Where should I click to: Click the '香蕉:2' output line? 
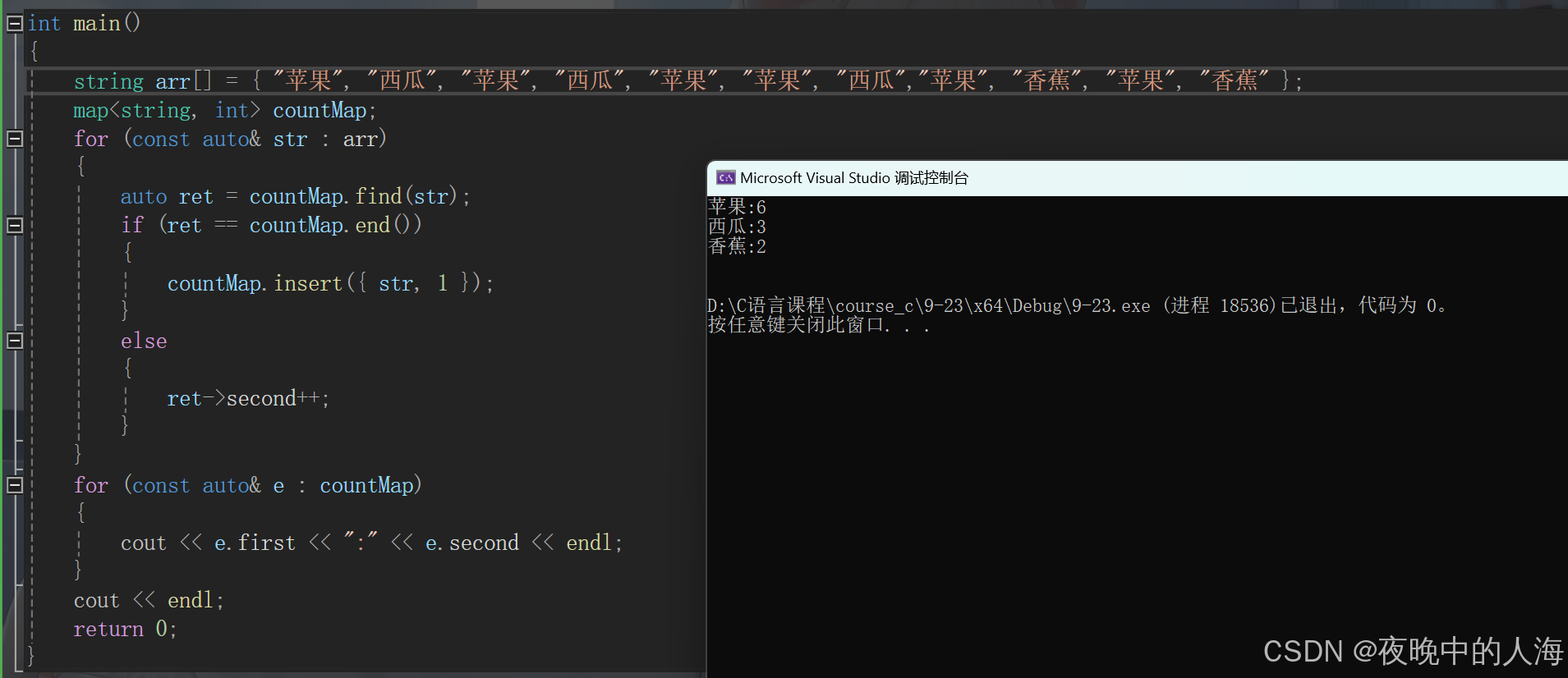tap(737, 246)
